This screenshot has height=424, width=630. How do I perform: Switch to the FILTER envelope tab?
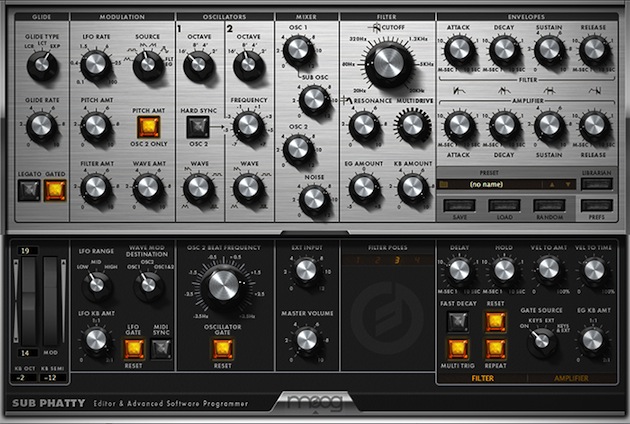coord(482,378)
